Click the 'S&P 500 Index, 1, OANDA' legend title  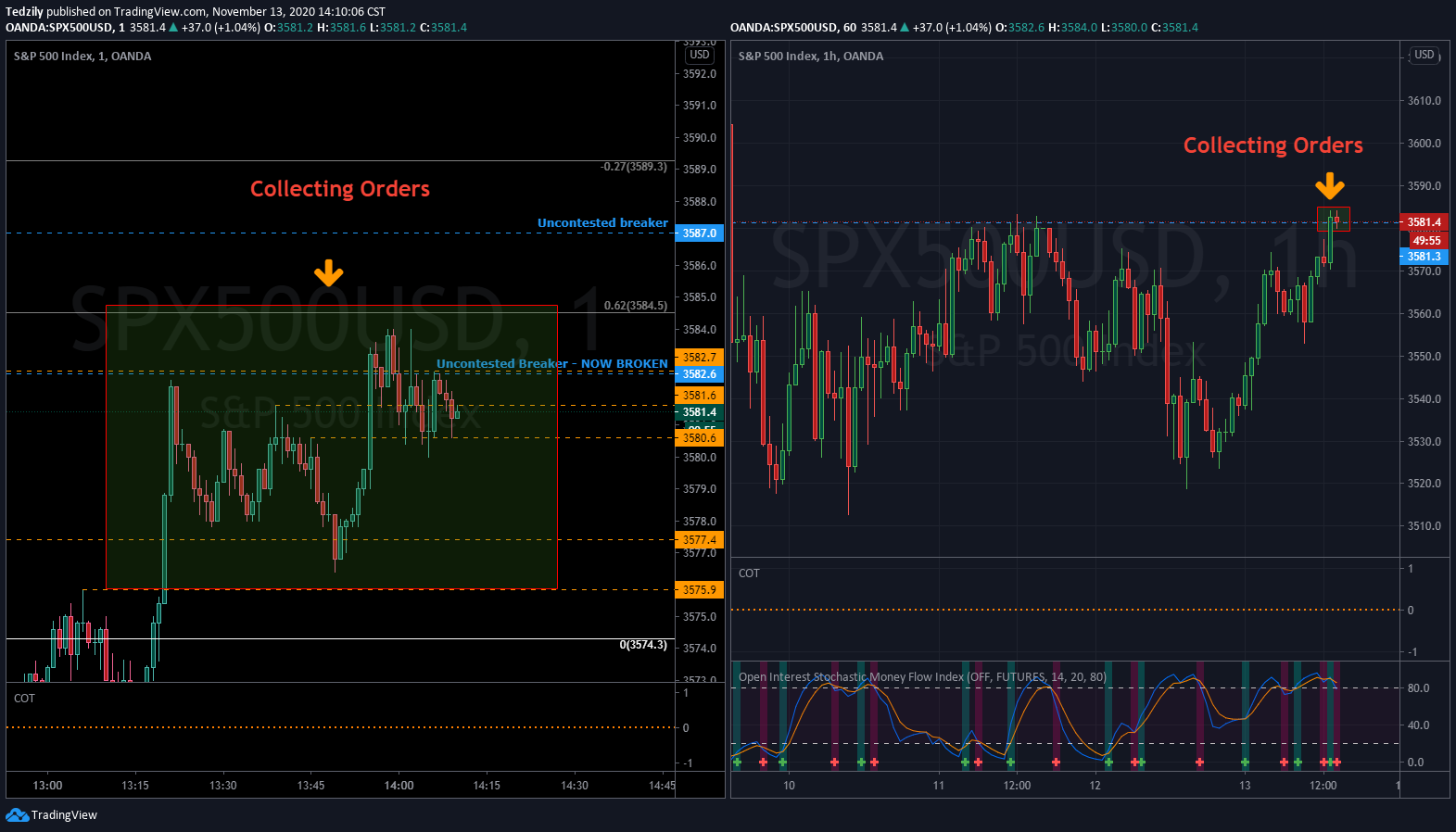82,56
